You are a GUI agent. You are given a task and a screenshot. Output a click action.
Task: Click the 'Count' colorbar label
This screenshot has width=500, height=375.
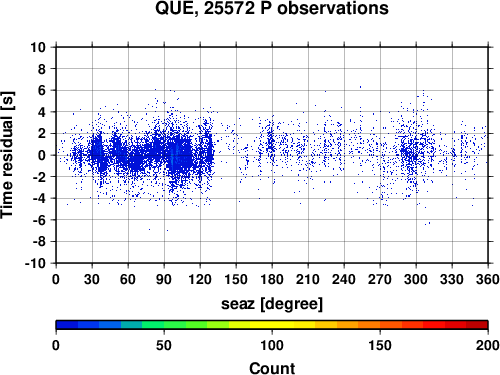(272, 368)
